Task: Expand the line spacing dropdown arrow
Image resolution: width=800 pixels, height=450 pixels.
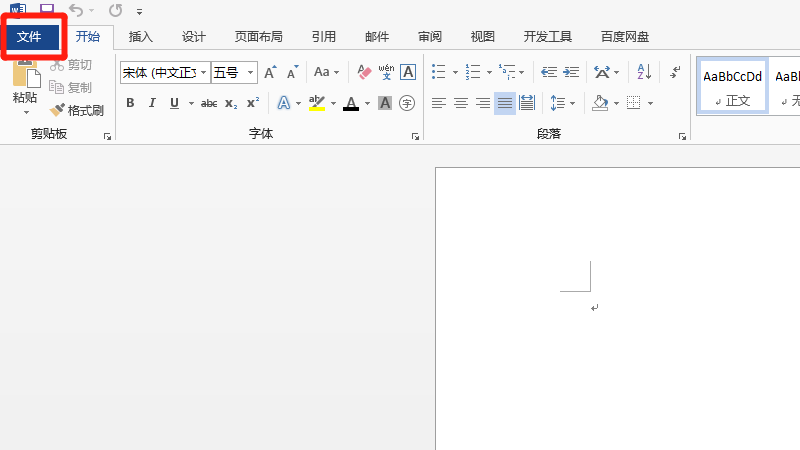Action: coord(573,103)
